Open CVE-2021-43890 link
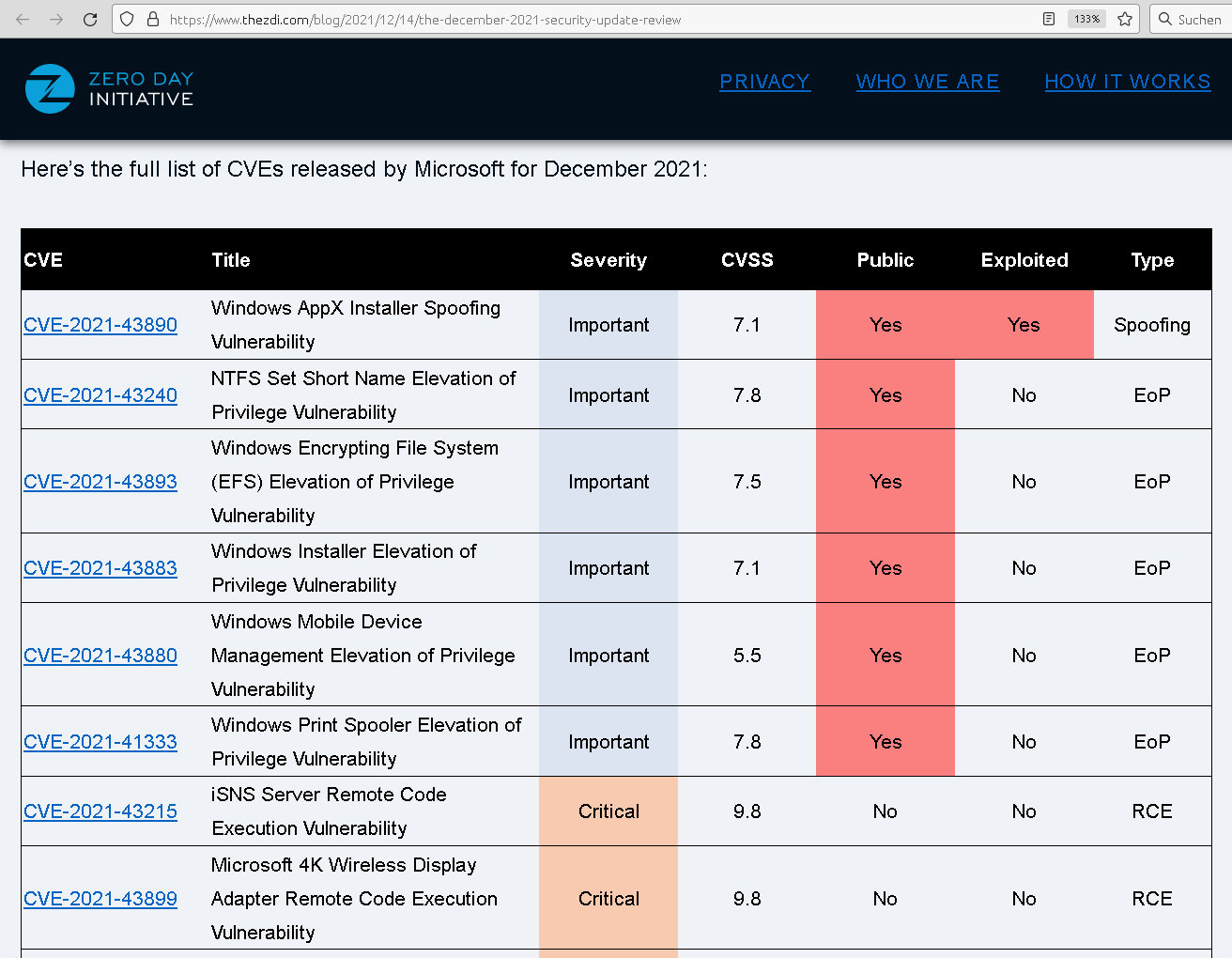 point(100,325)
